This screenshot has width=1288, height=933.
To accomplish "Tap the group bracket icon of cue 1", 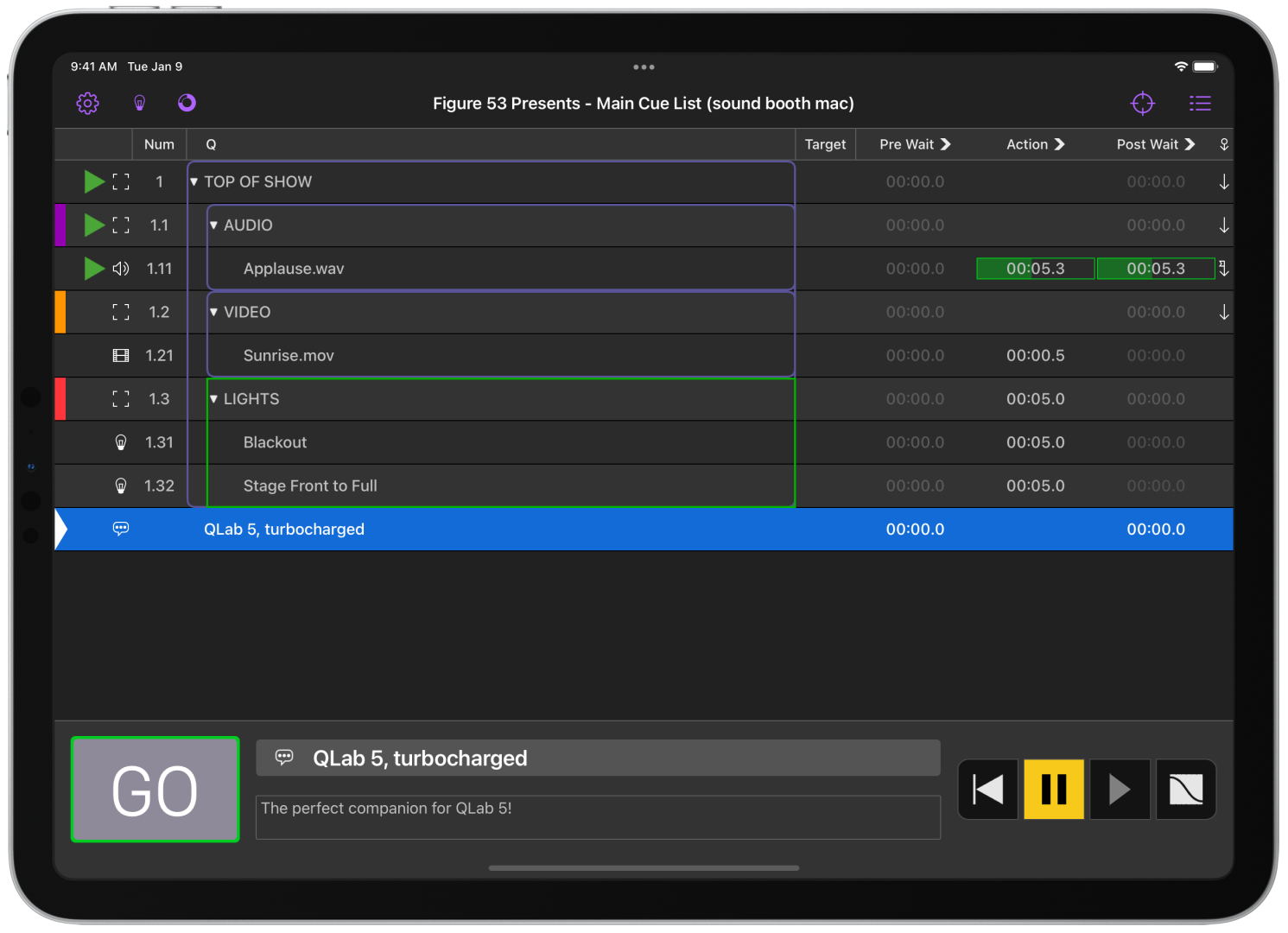I will pyautogui.click(x=121, y=181).
